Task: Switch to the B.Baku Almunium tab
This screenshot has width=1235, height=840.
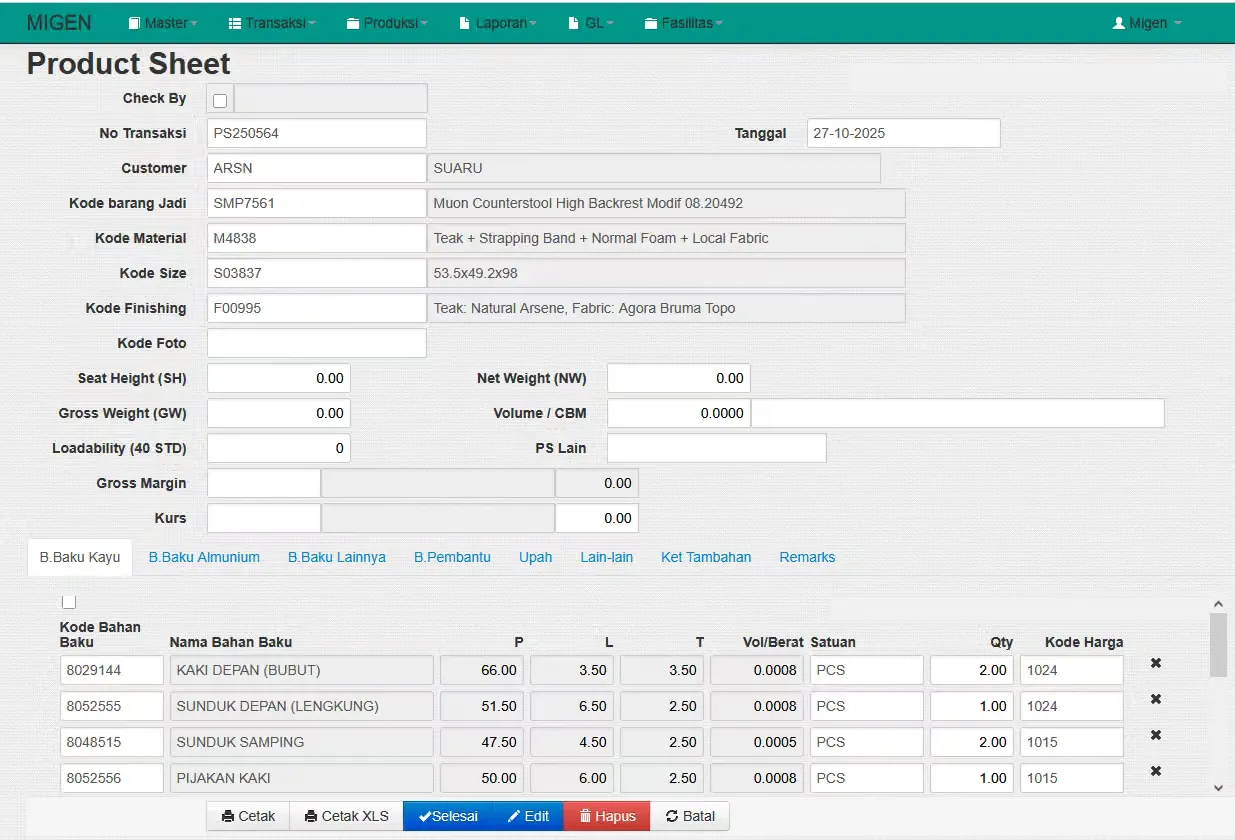Action: tap(204, 557)
